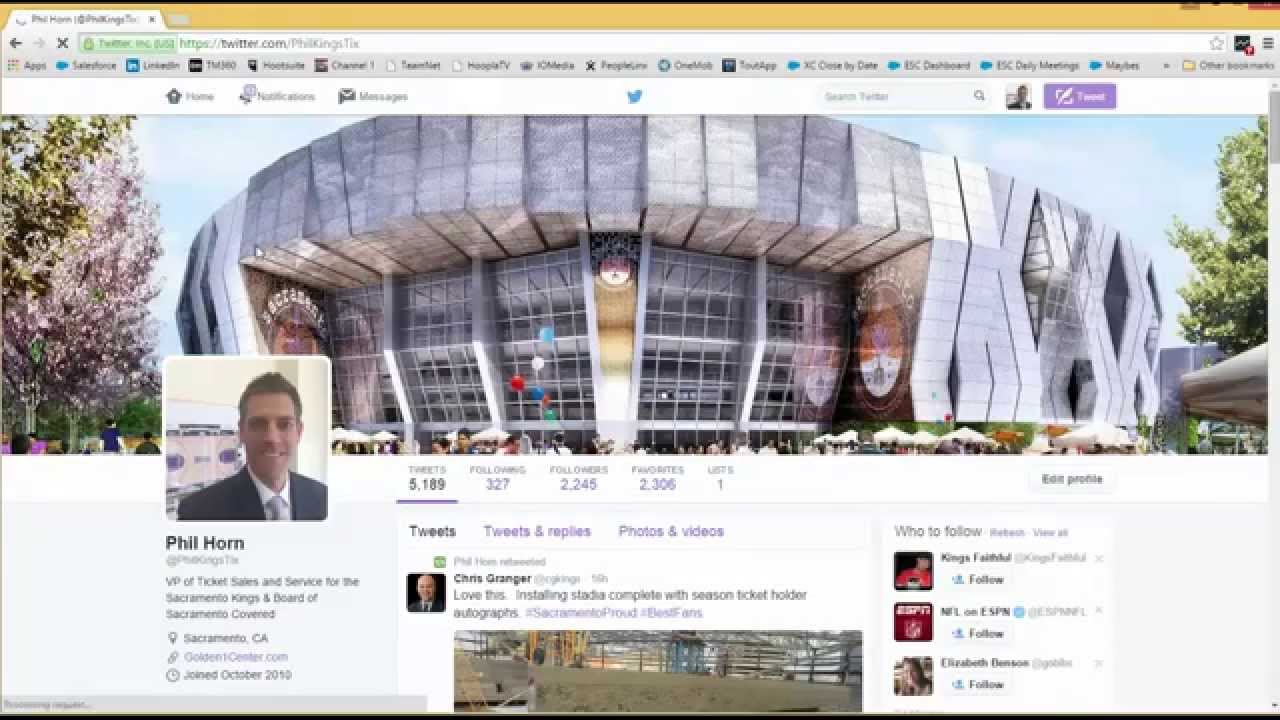Open the HooplaTV bookmark
The width and height of the screenshot is (1280, 720).
coord(481,66)
